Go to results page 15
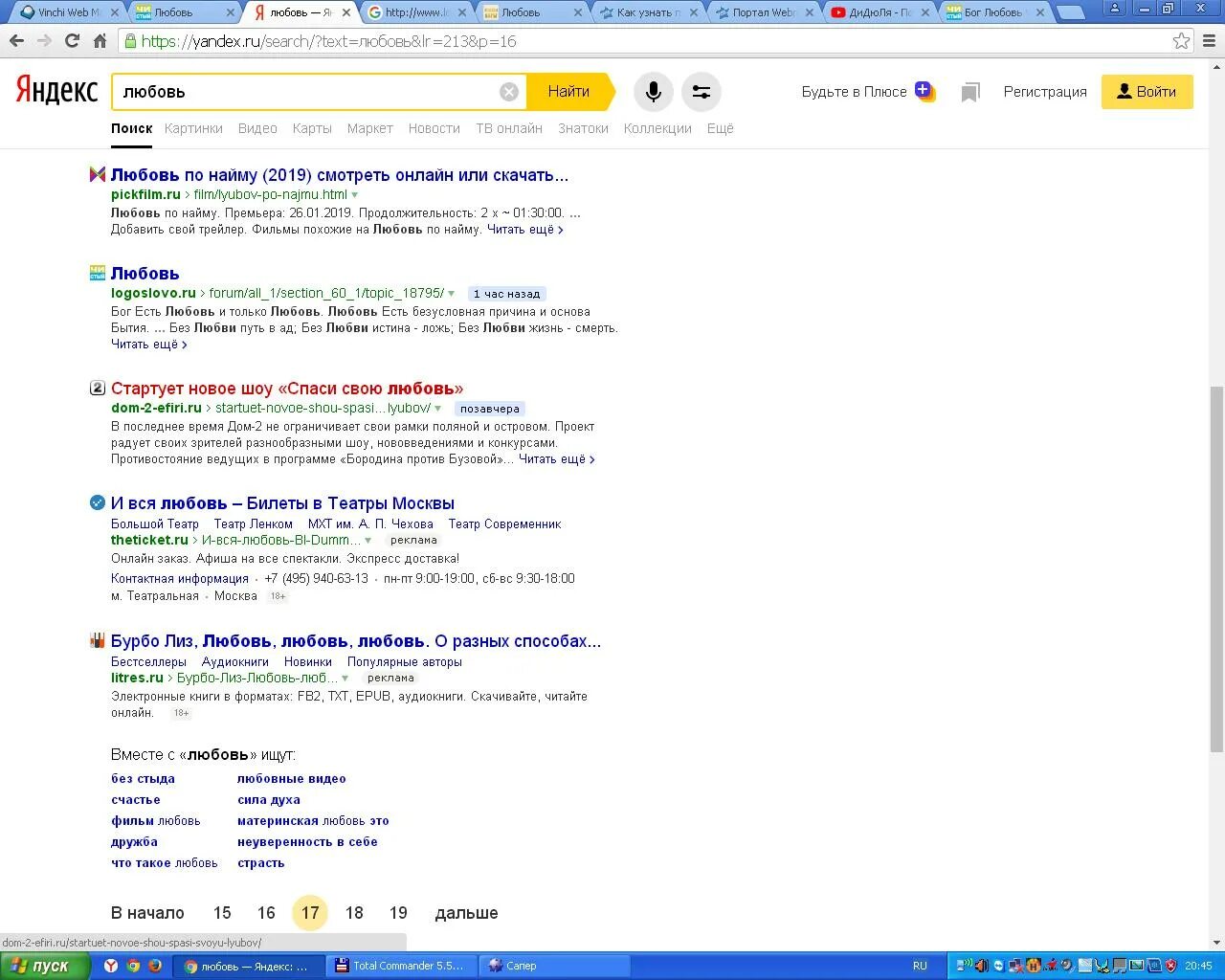1225x980 pixels. coord(222,913)
